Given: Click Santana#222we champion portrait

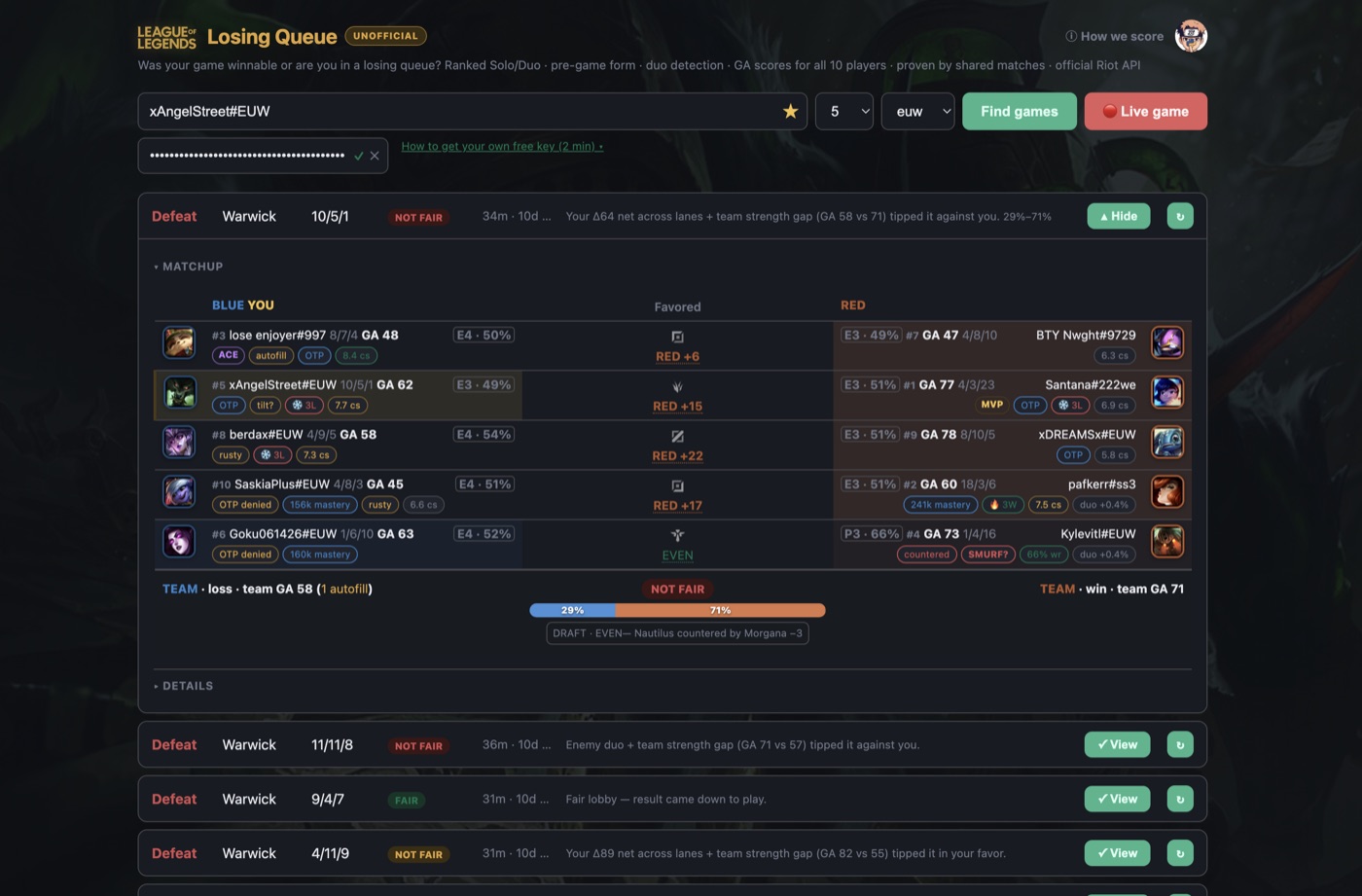Looking at the screenshot, I should [x=1167, y=392].
